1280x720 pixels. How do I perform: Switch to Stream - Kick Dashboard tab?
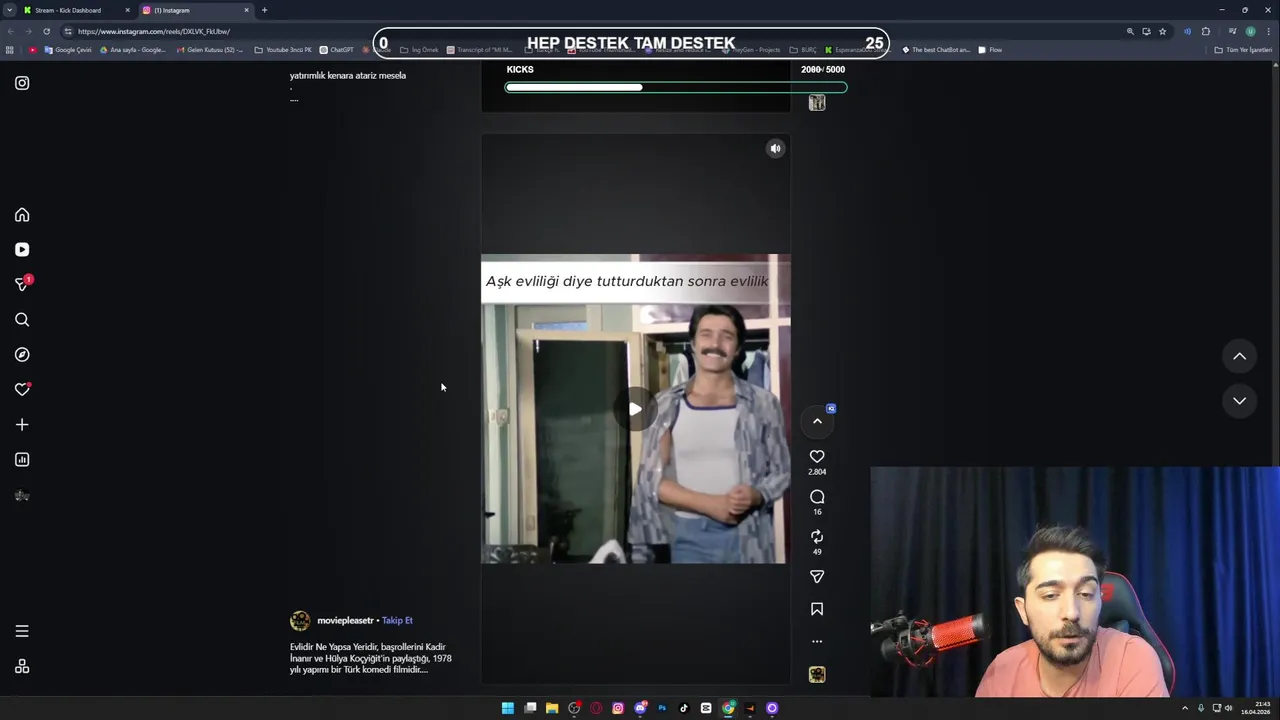[x=75, y=10]
